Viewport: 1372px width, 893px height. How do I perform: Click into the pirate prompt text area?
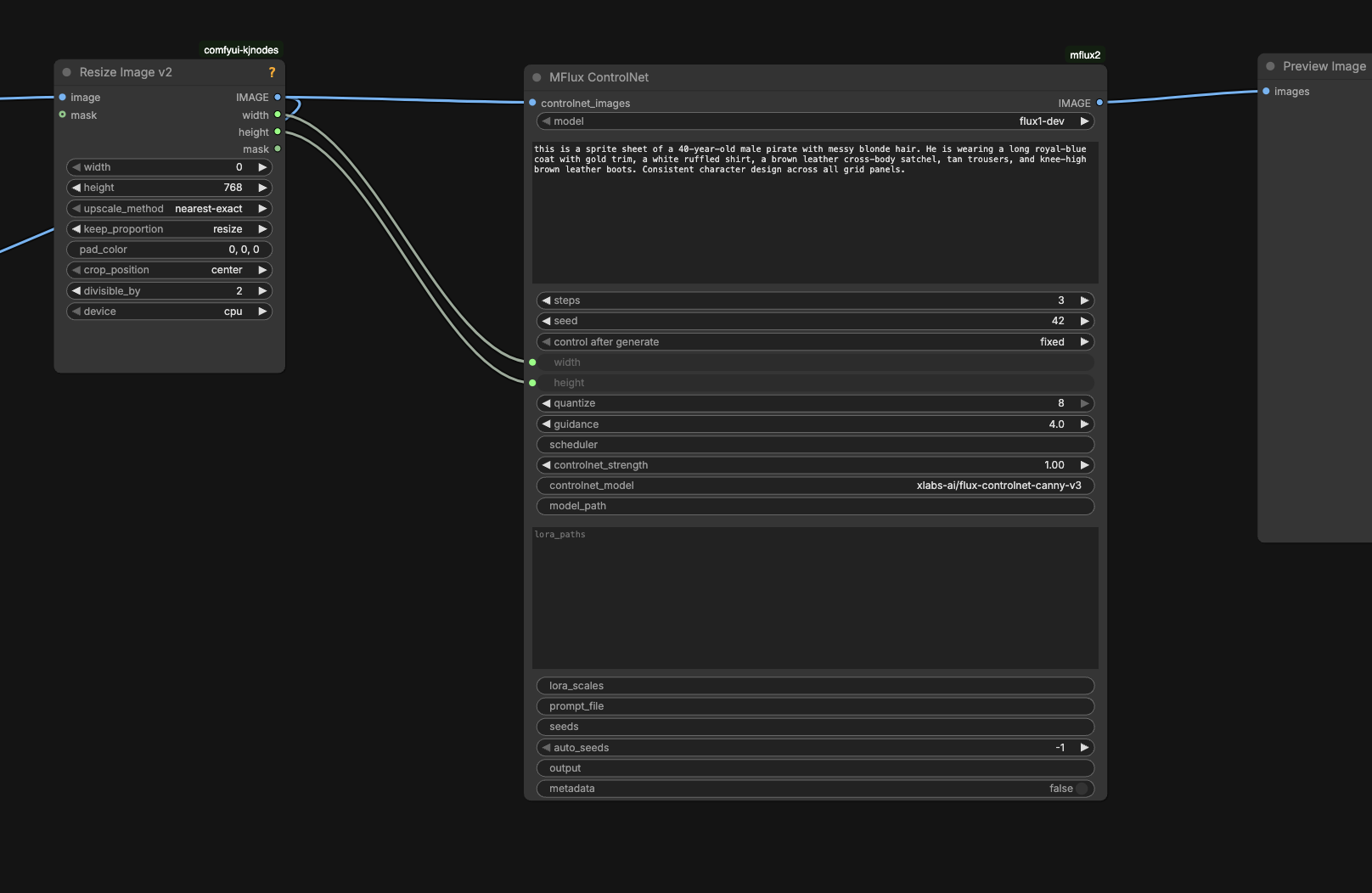tap(815, 212)
